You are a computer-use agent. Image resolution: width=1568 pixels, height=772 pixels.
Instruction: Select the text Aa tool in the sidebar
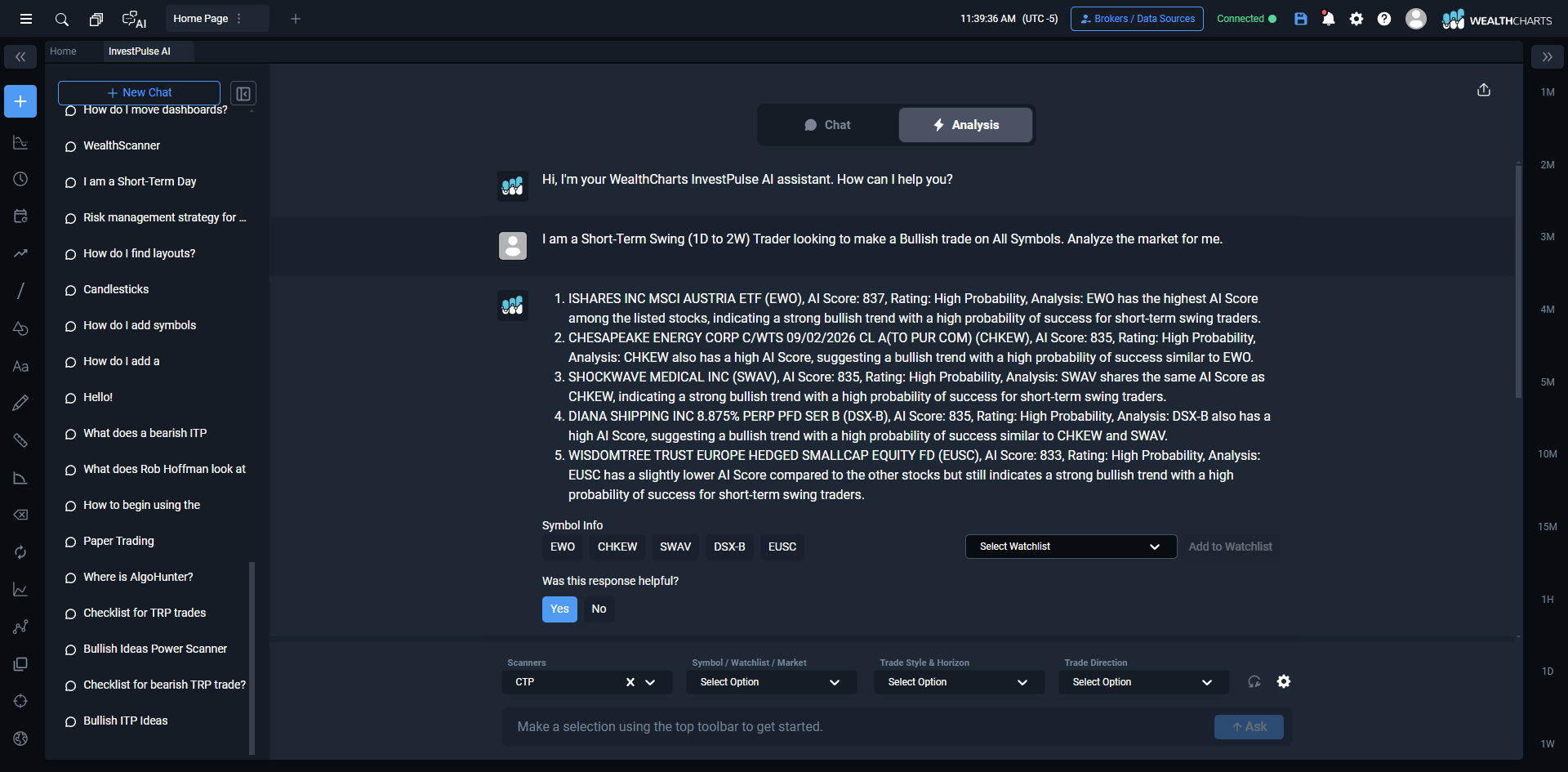20,366
